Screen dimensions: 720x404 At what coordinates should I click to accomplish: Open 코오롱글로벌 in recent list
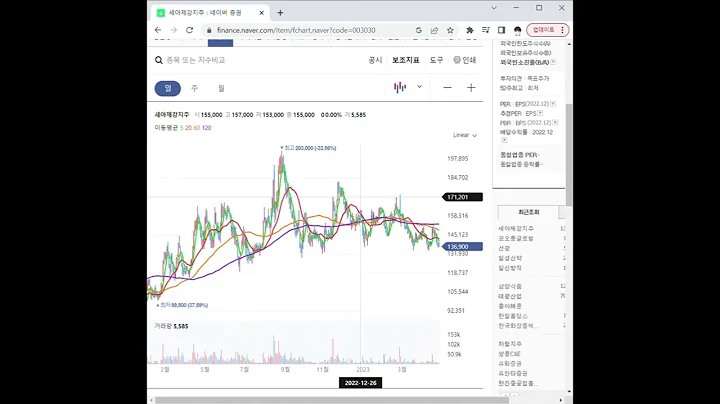(x=516, y=238)
